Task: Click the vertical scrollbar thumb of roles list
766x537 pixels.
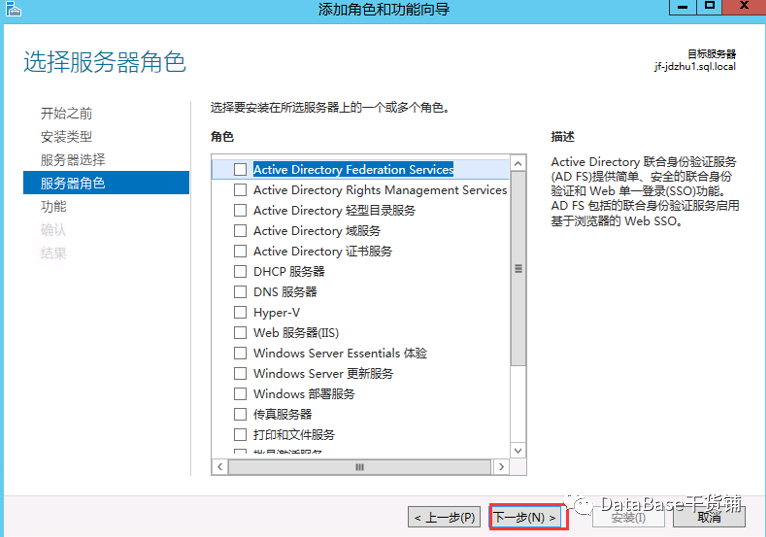Action: point(518,268)
